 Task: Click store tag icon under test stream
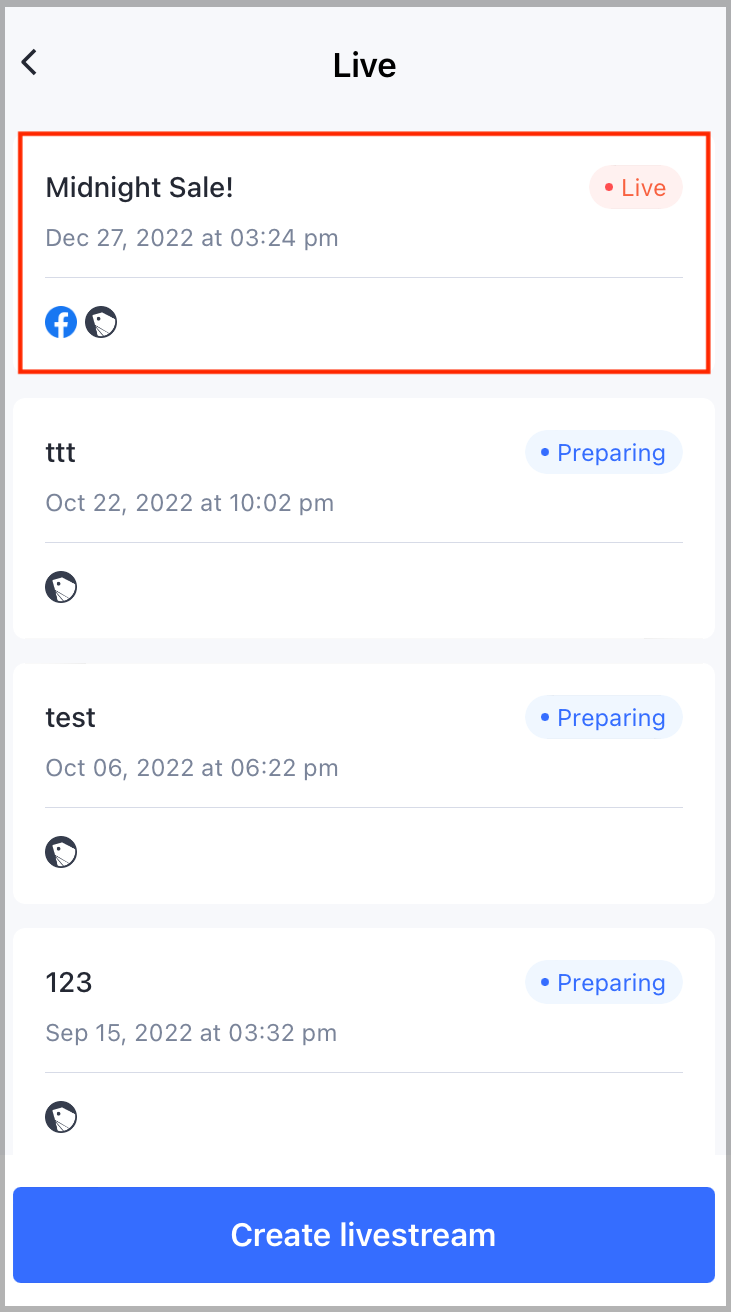click(61, 852)
